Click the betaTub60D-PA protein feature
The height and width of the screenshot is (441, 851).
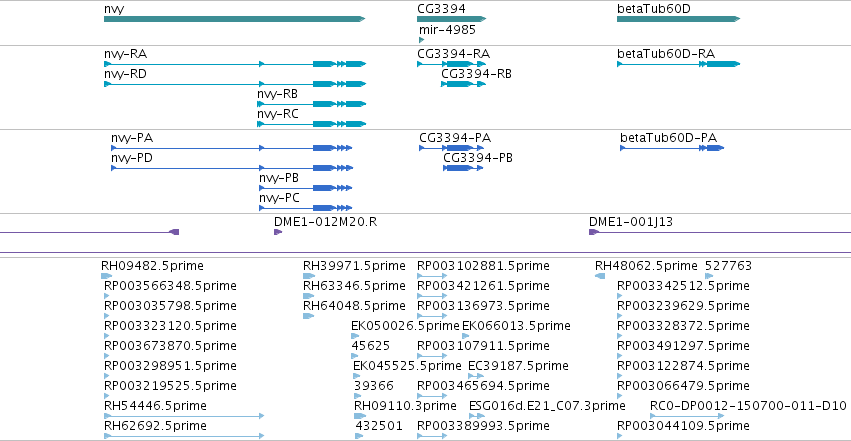tap(672, 148)
